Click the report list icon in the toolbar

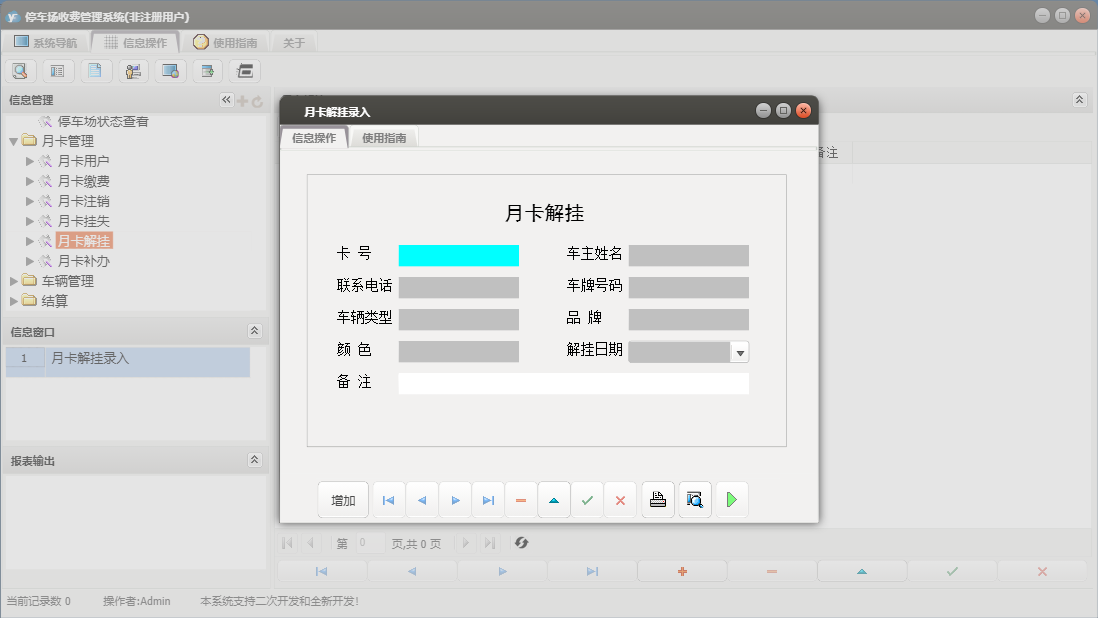click(x=57, y=70)
